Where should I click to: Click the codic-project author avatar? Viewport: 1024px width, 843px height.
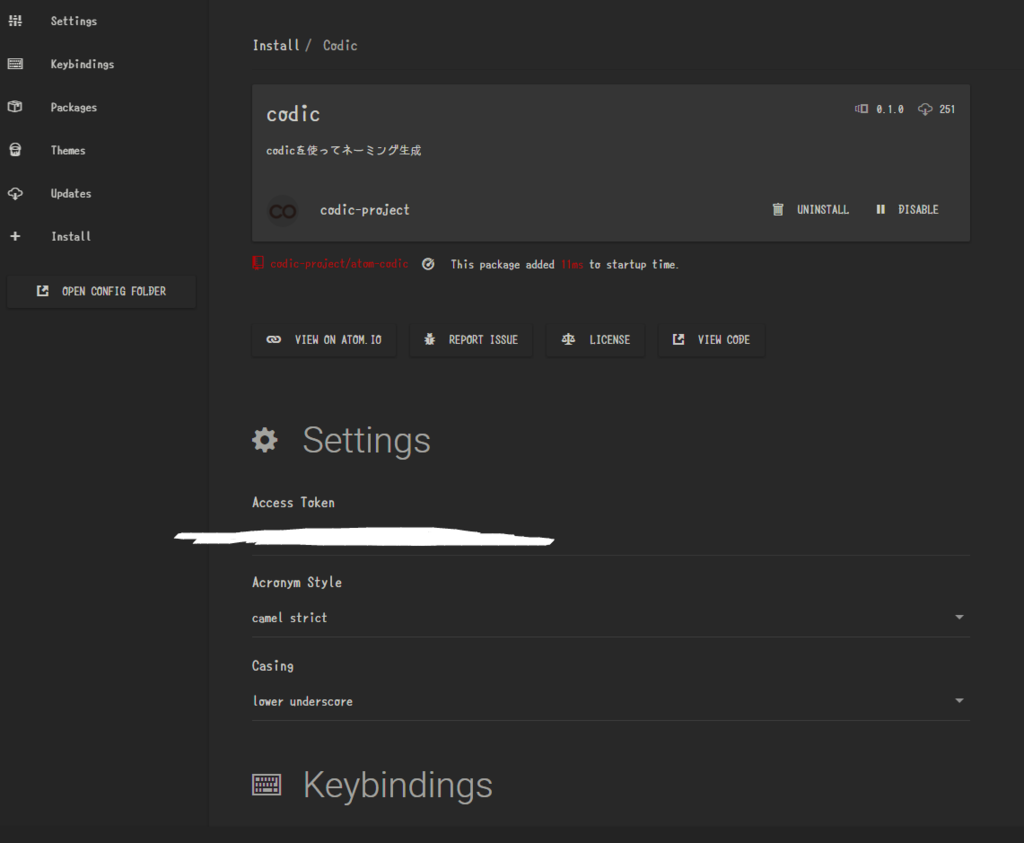tap(283, 211)
